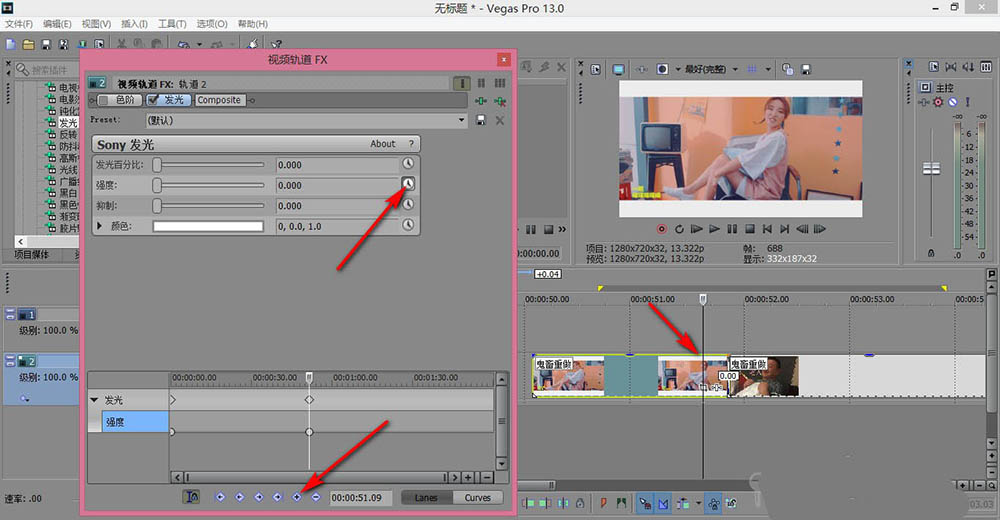Expand the 颜色 parameter triangle

point(99,226)
